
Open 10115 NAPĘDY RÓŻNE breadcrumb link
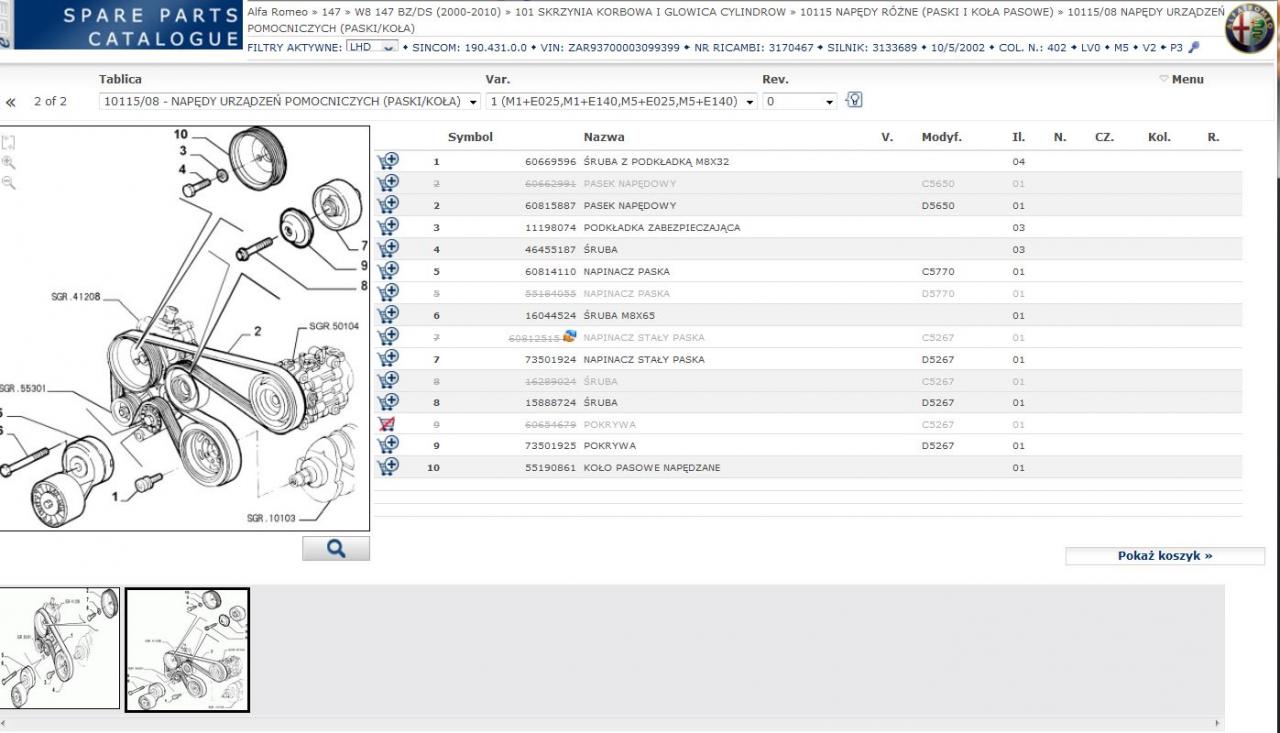(926, 12)
